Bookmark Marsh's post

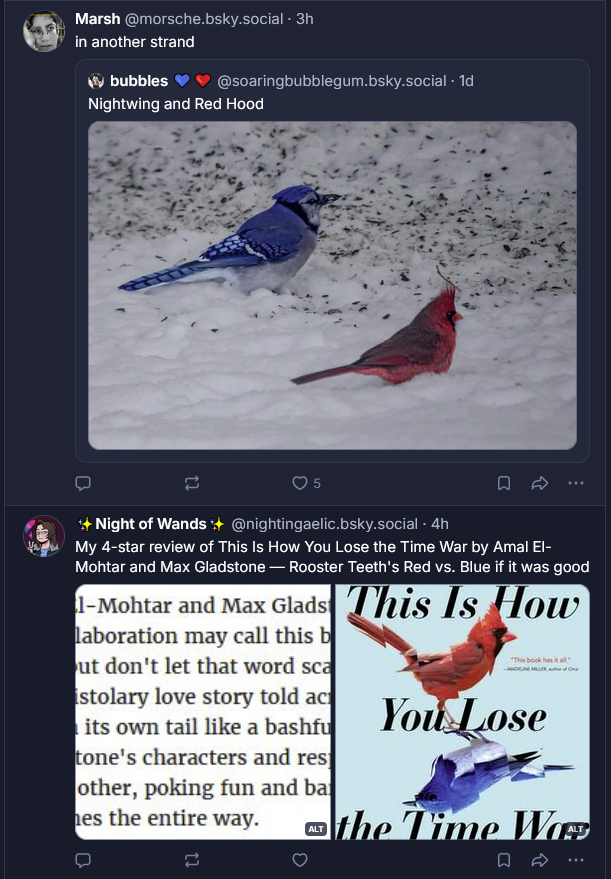504,483
